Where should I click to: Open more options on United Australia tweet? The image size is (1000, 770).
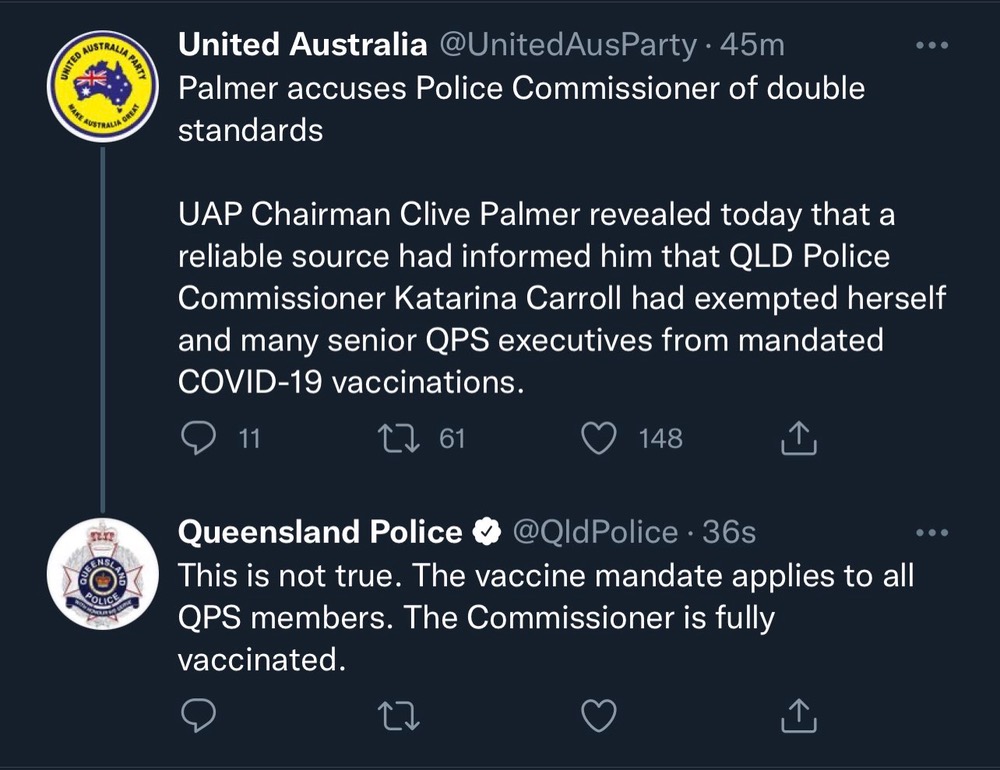click(931, 46)
